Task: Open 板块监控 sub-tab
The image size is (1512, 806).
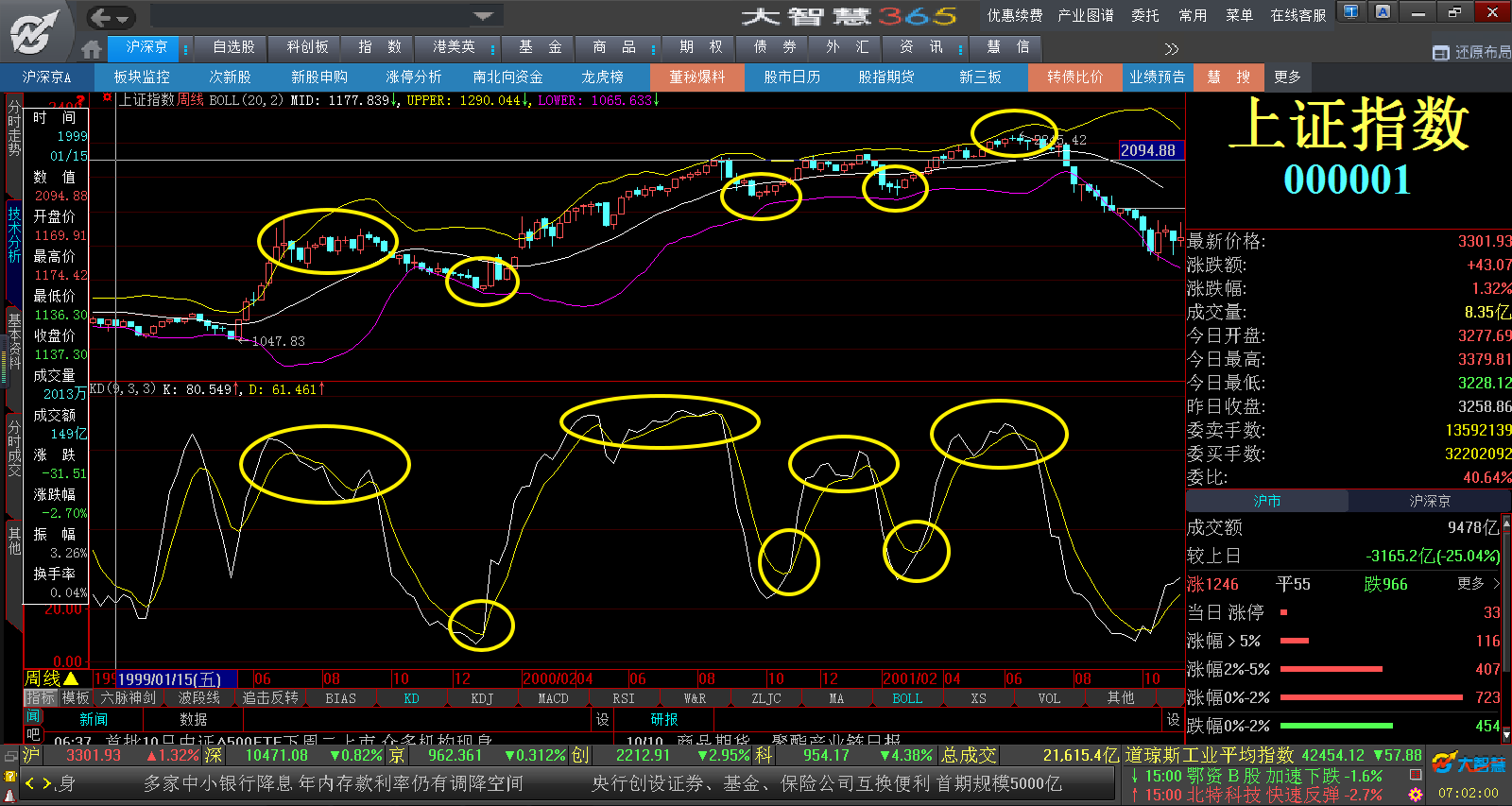Action: click(142, 77)
